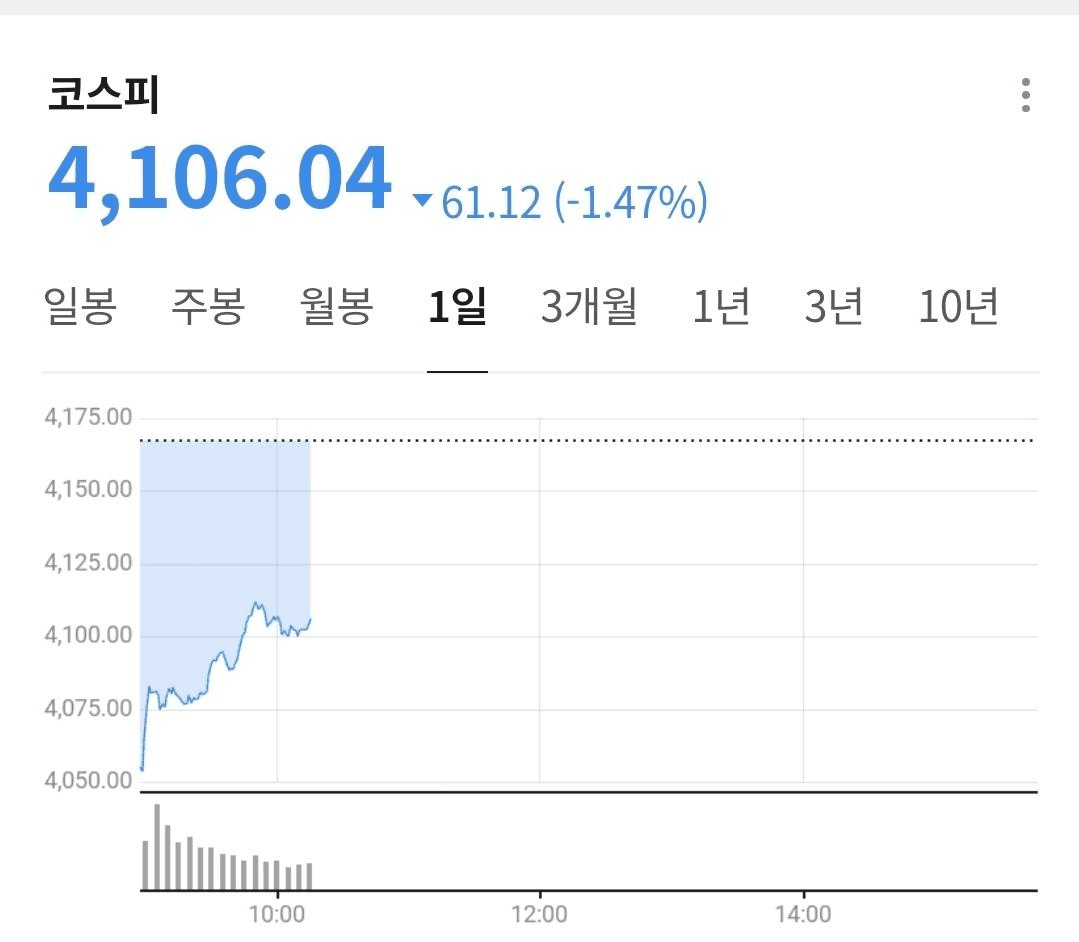The width and height of the screenshot is (1079, 942).
Task: Choose the 3년 period tab
Action: 834,307
